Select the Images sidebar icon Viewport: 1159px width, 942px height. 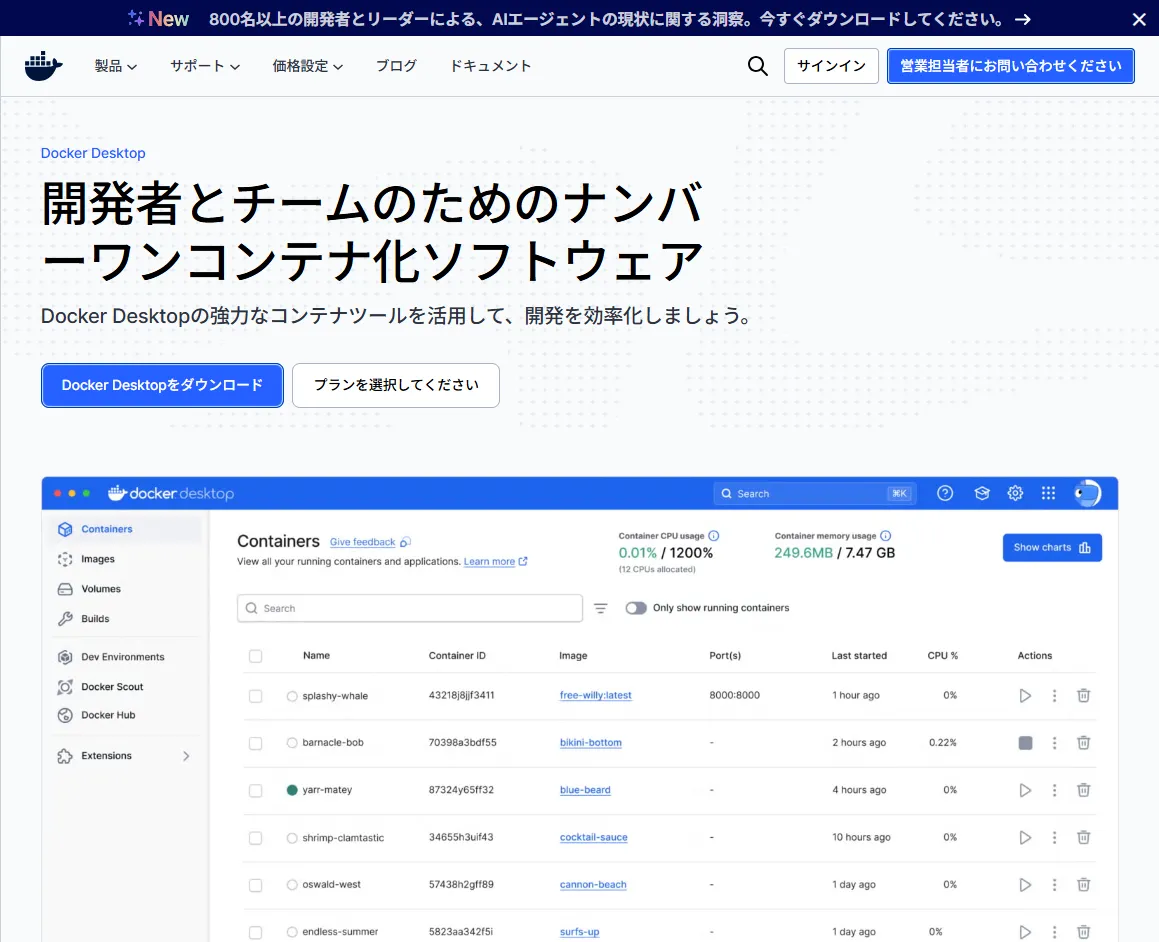point(65,559)
